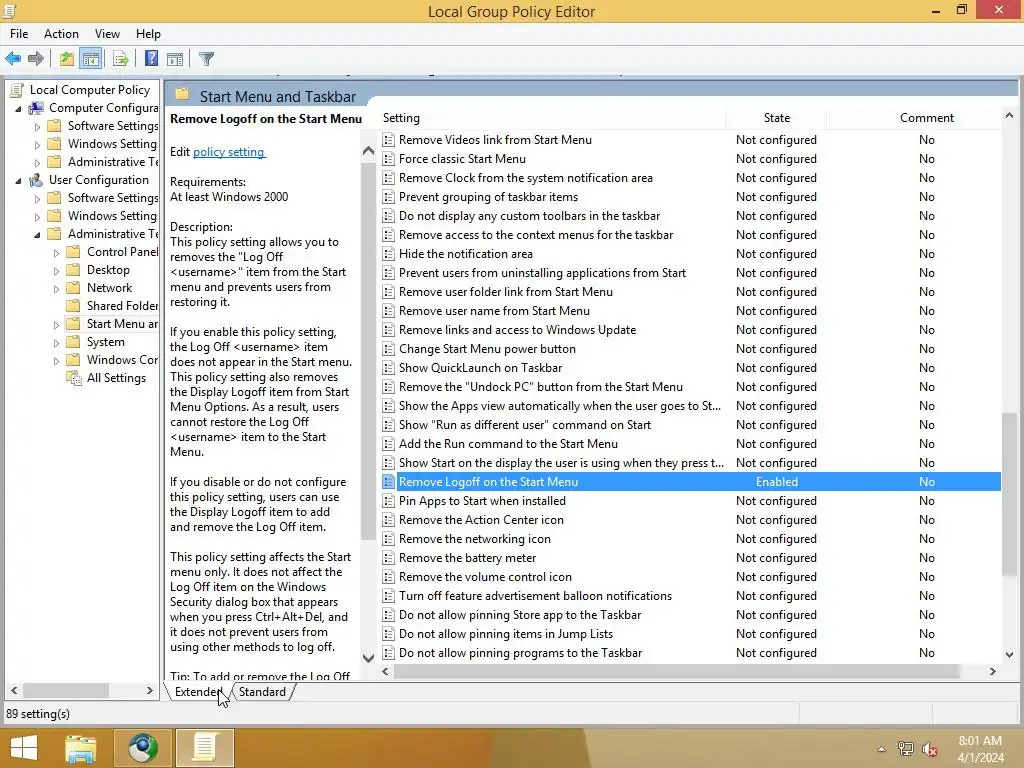
Task: Click the Up one level folder icon
Action: pos(67,59)
